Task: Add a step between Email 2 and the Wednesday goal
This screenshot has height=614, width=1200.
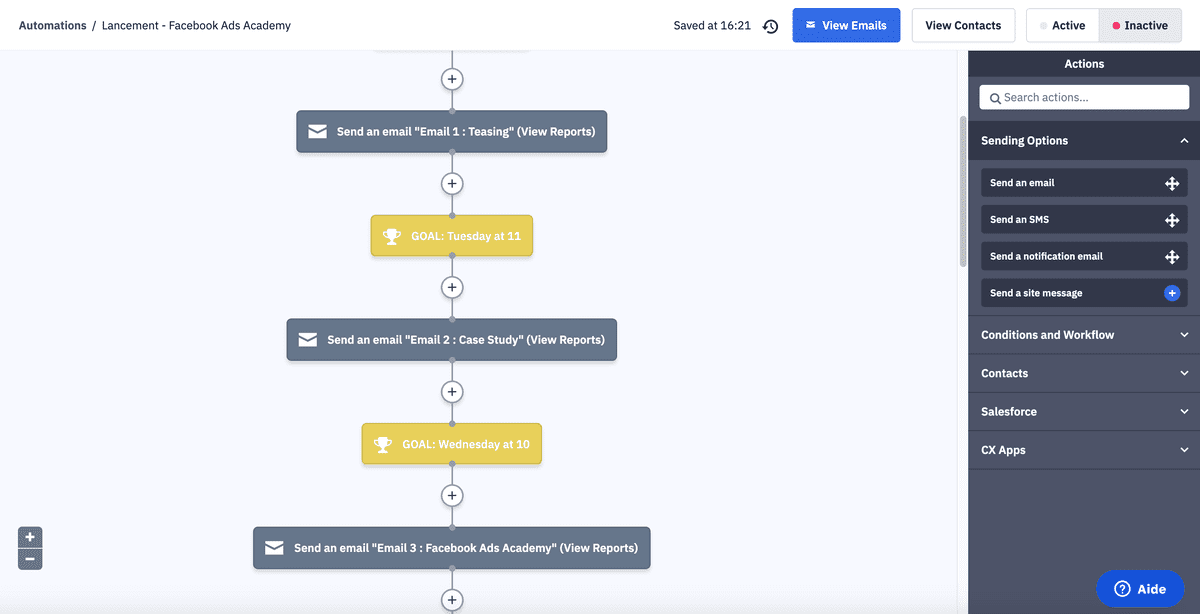Action: pyautogui.click(x=452, y=391)
